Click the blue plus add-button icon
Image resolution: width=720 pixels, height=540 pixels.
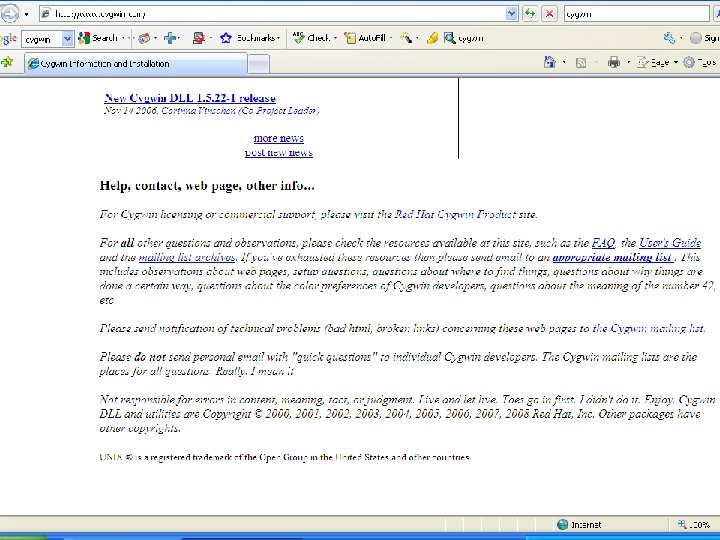click(170, 38)
